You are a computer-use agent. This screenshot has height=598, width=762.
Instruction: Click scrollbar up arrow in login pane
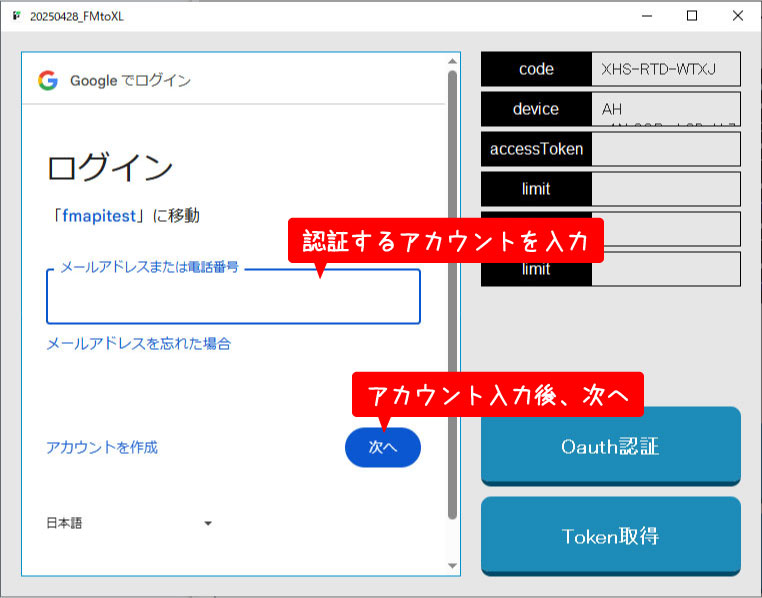tap(452, 61)
